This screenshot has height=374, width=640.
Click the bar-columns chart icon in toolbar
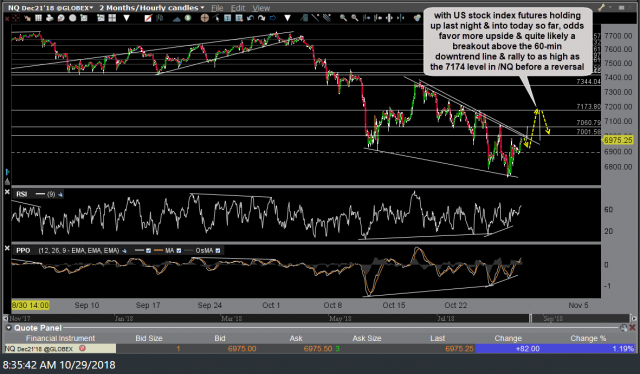38,18
